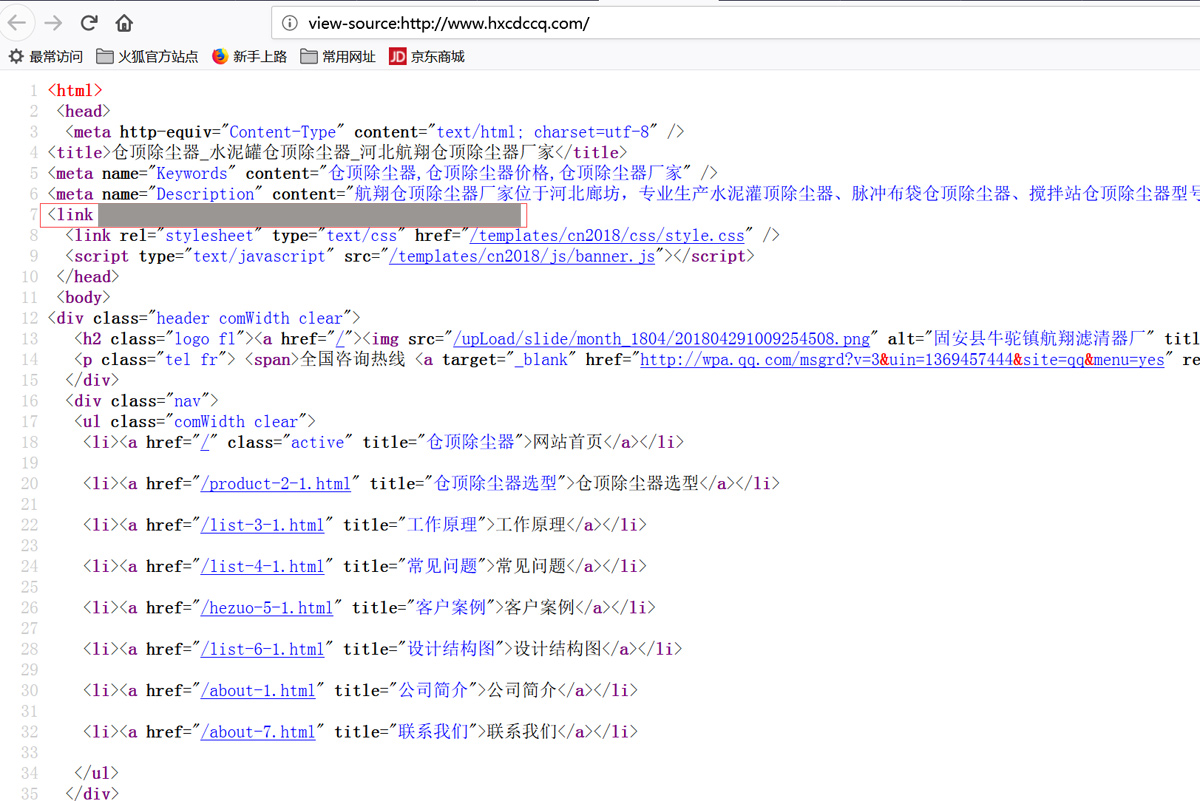Click the /product-2-1.html link
The height and width of the screenshot is (801, 1200).
[276, 484]
